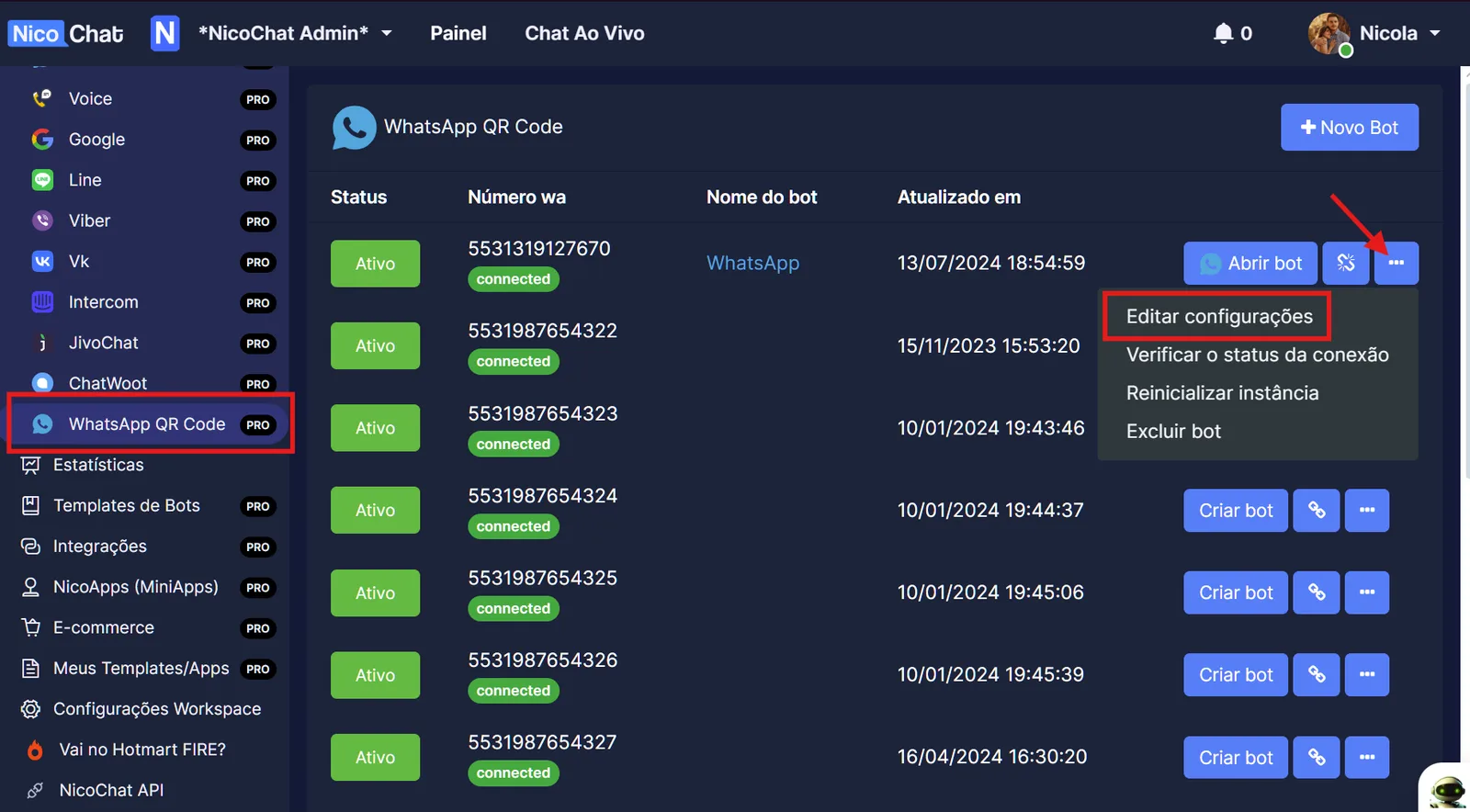Open the robot chat widget icon
The image size is (1470, 812).
coord(1448,790)
